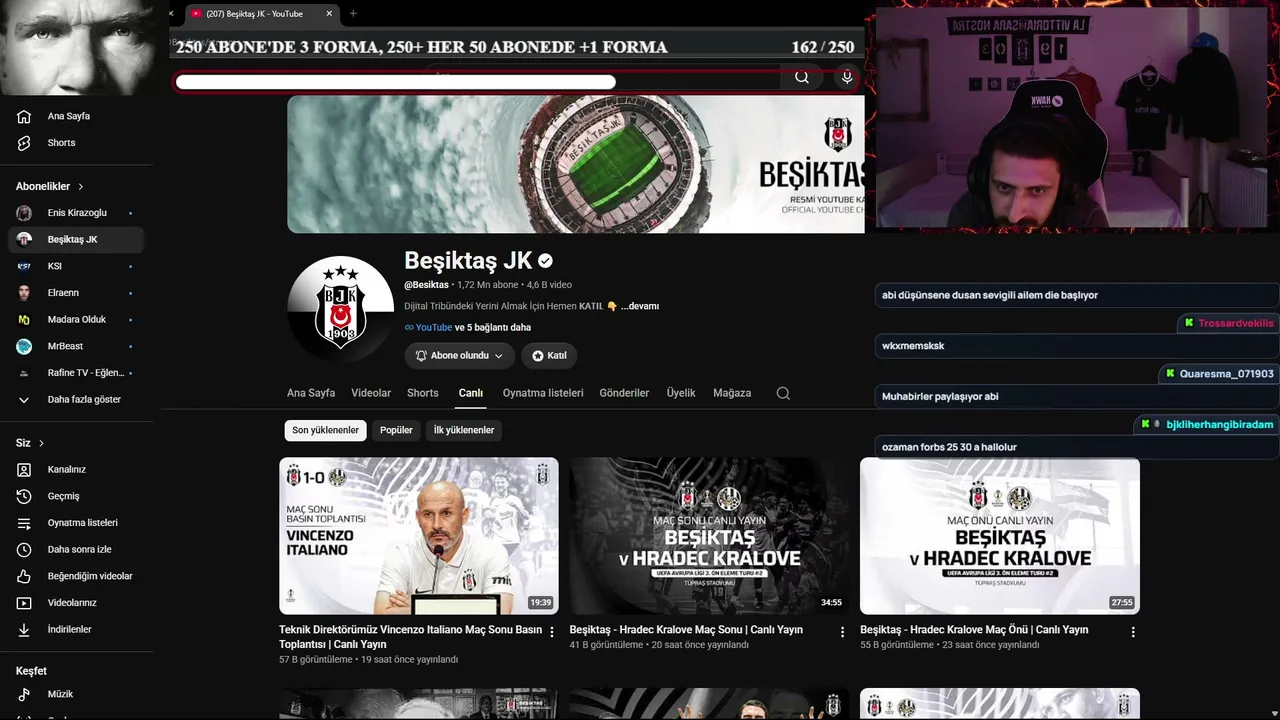
Task: Open MrBeast subscription avatar
Action: 24,347
